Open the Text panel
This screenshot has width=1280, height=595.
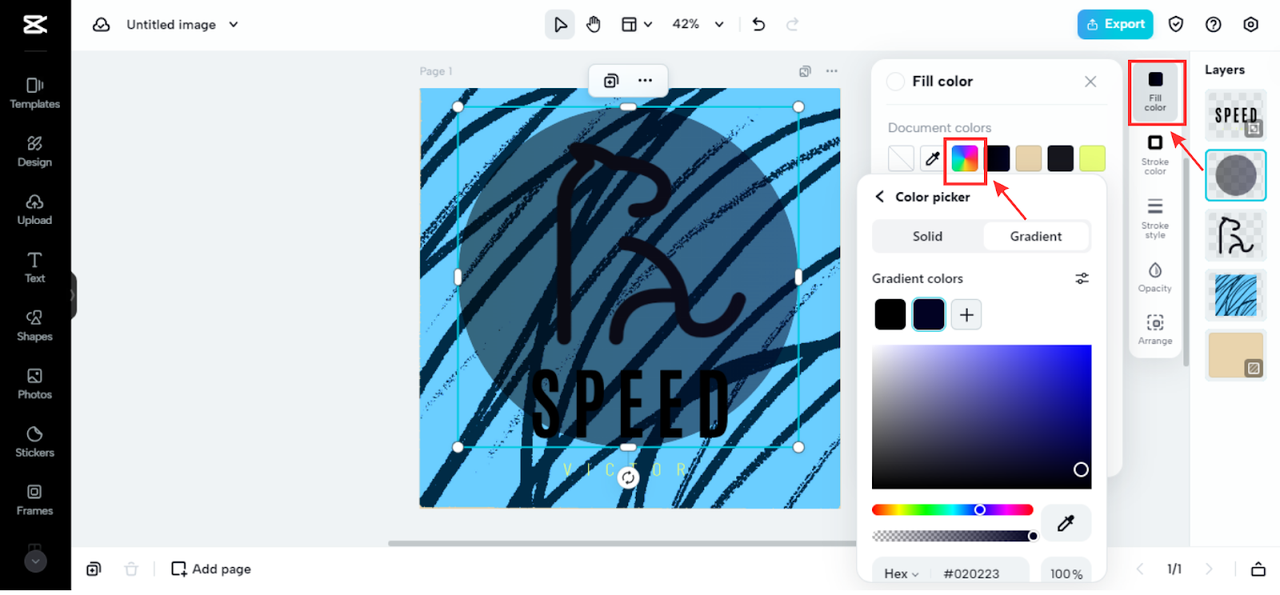point(35,267)
